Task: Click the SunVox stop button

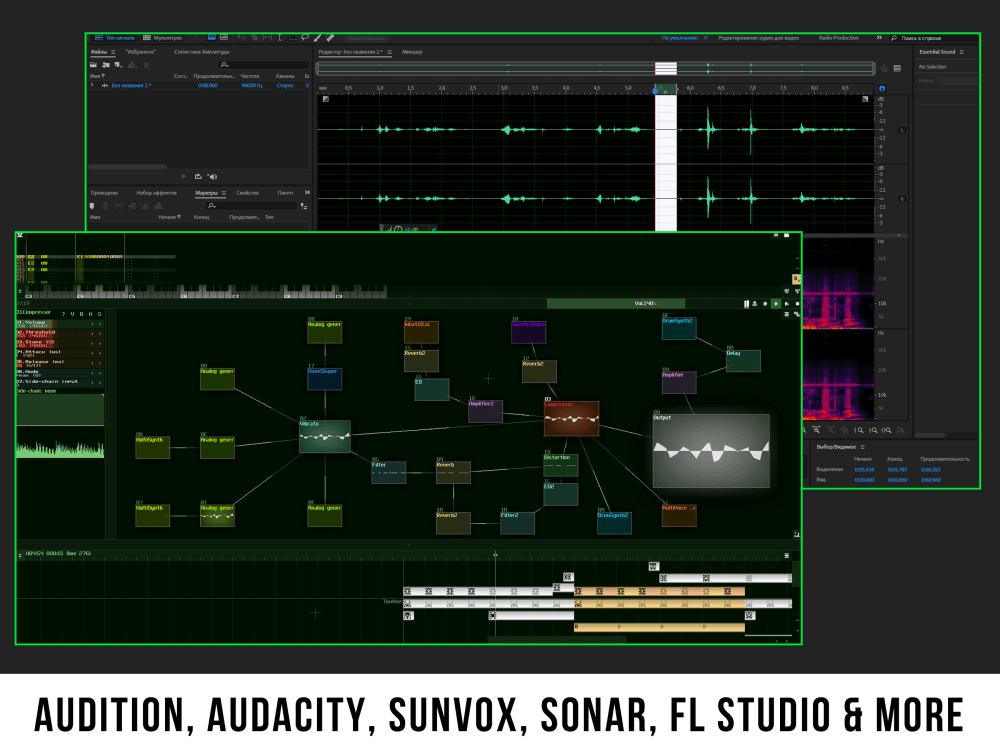Action: [797, 304]
